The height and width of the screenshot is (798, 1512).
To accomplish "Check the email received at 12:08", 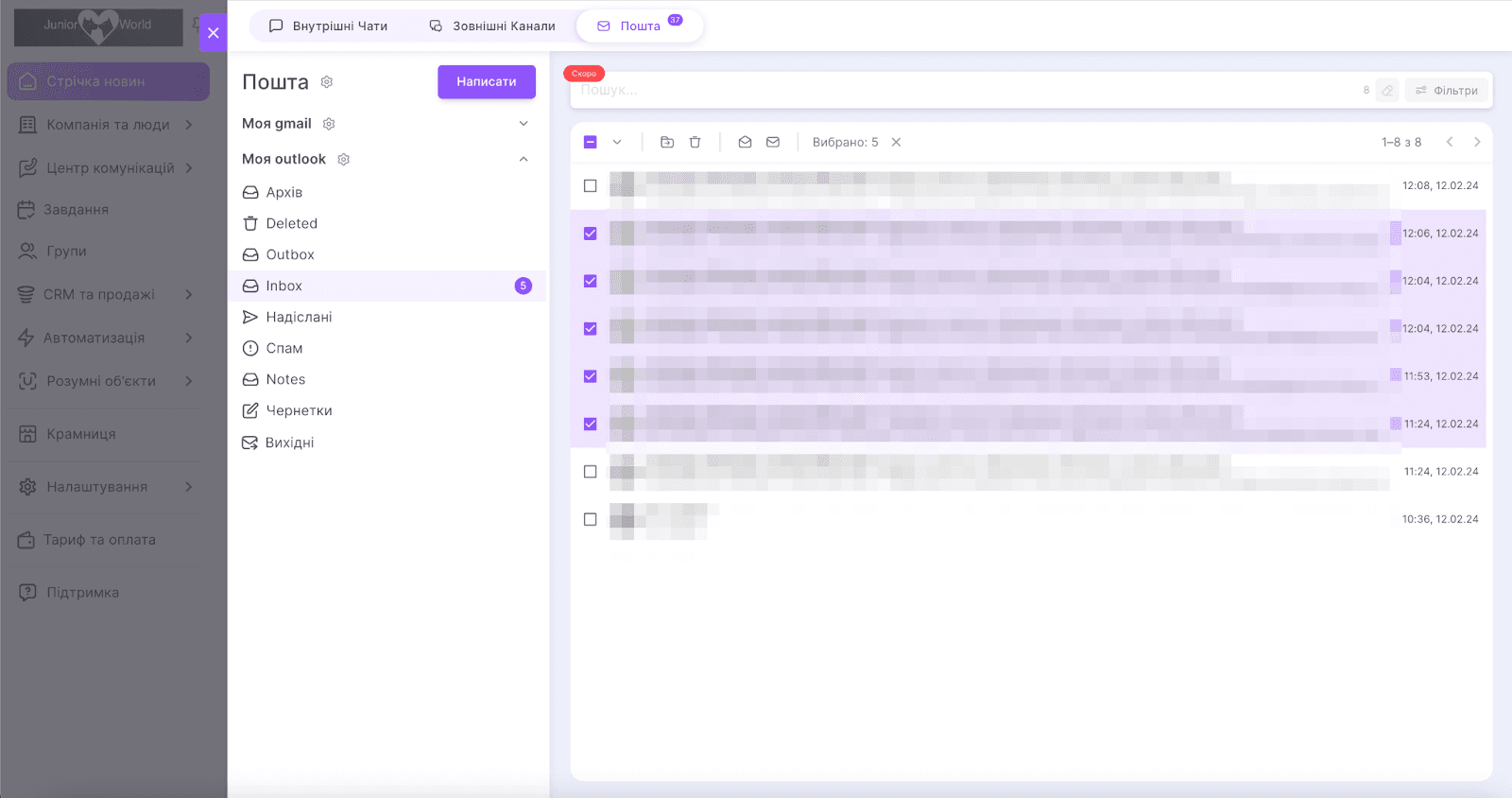I will pos(591,186).
